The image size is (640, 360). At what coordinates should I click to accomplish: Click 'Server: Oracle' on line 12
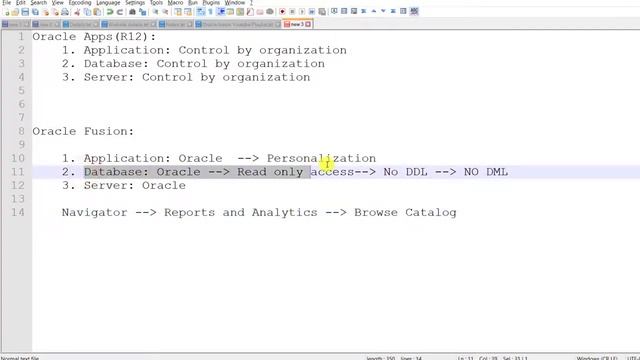135,185
